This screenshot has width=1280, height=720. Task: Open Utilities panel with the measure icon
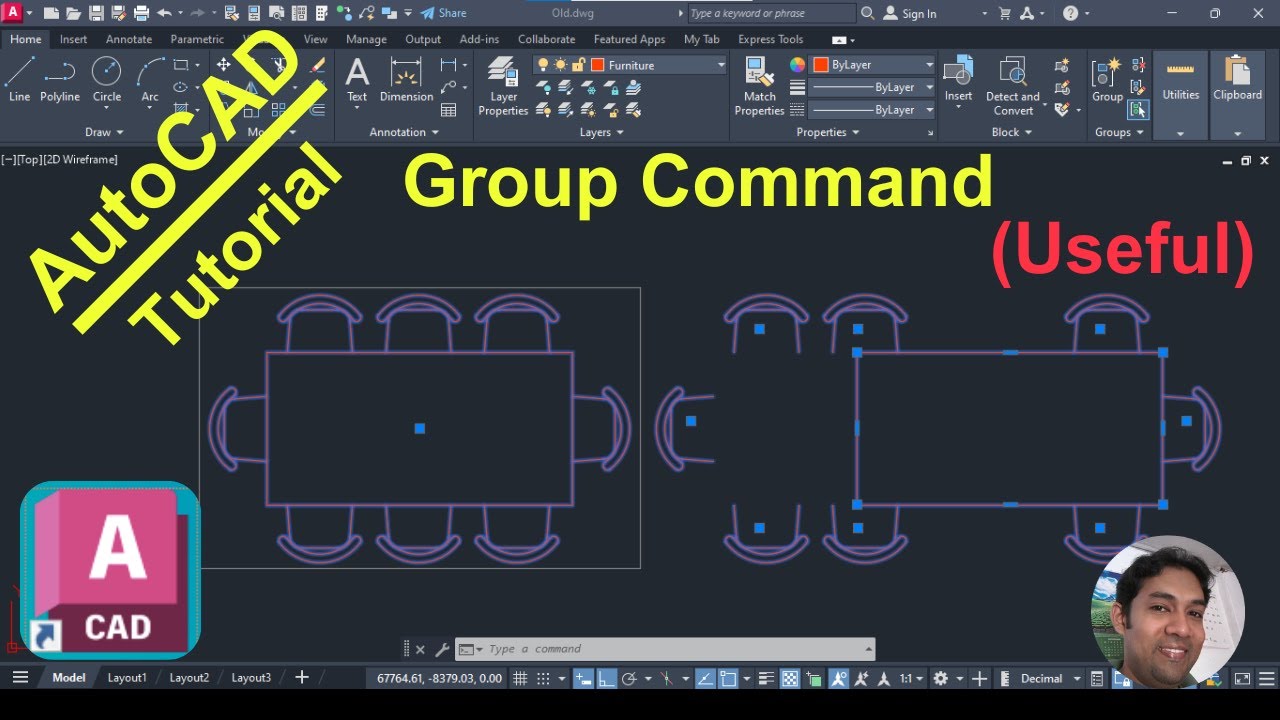pos(1180,80)
